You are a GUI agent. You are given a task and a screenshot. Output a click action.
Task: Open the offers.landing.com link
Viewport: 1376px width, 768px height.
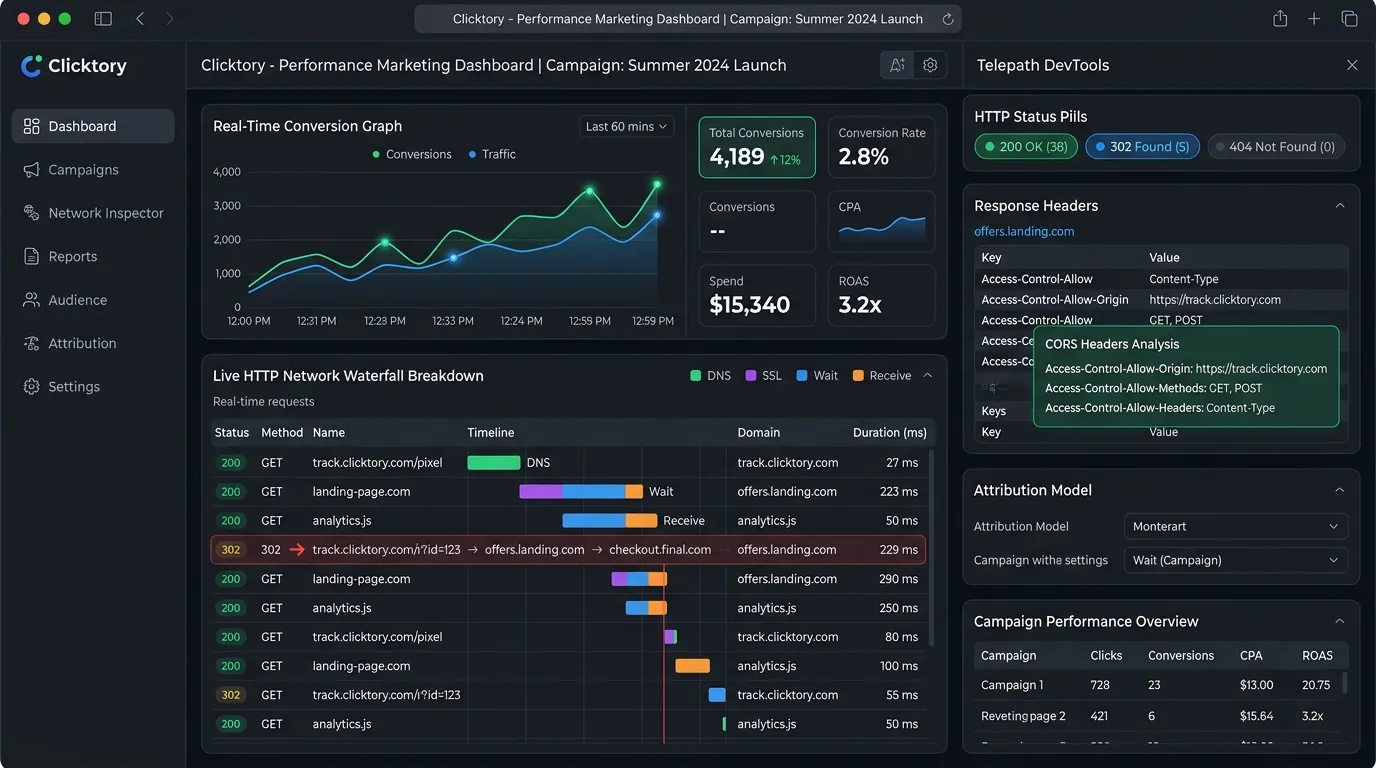point(1024,231)
